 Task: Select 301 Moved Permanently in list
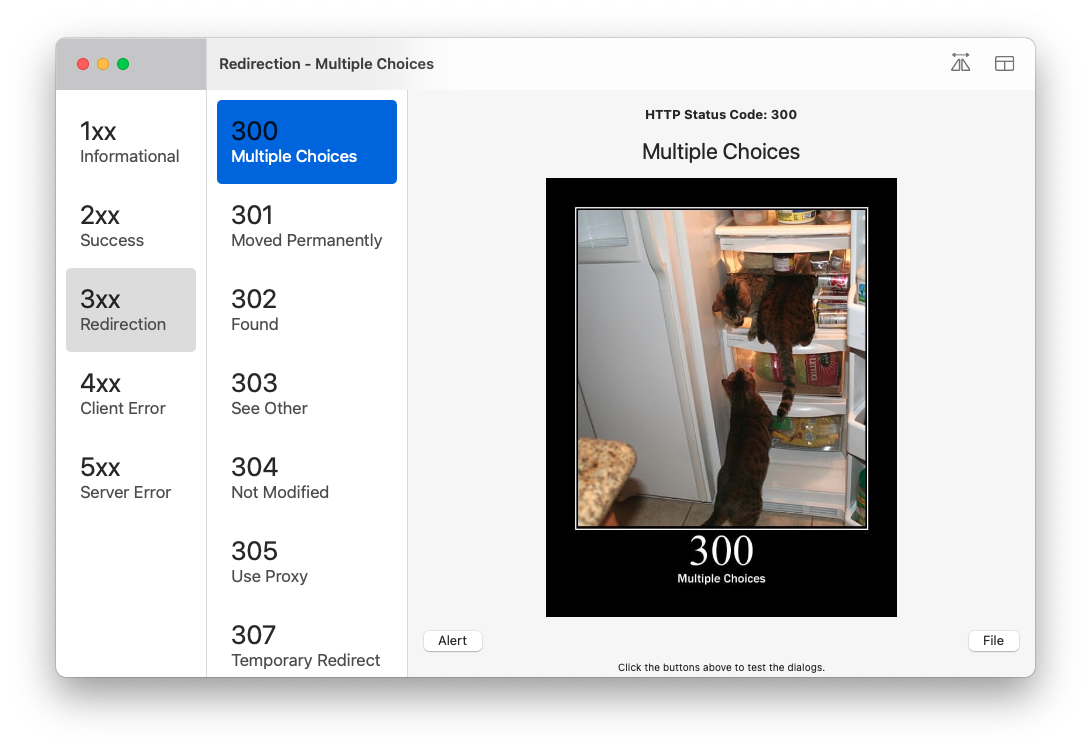307,226
